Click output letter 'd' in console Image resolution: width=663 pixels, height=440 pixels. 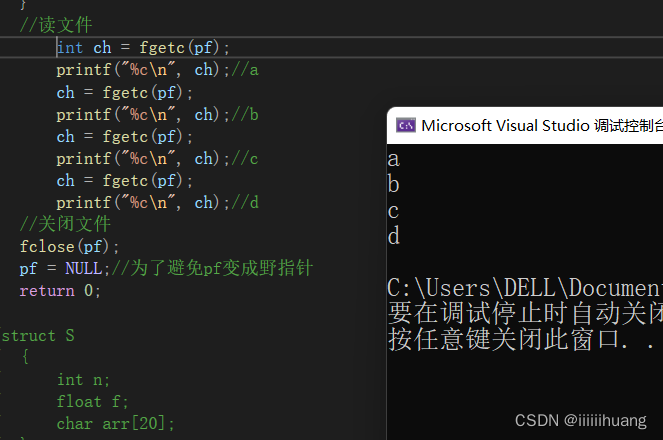(x=394, y=235)
